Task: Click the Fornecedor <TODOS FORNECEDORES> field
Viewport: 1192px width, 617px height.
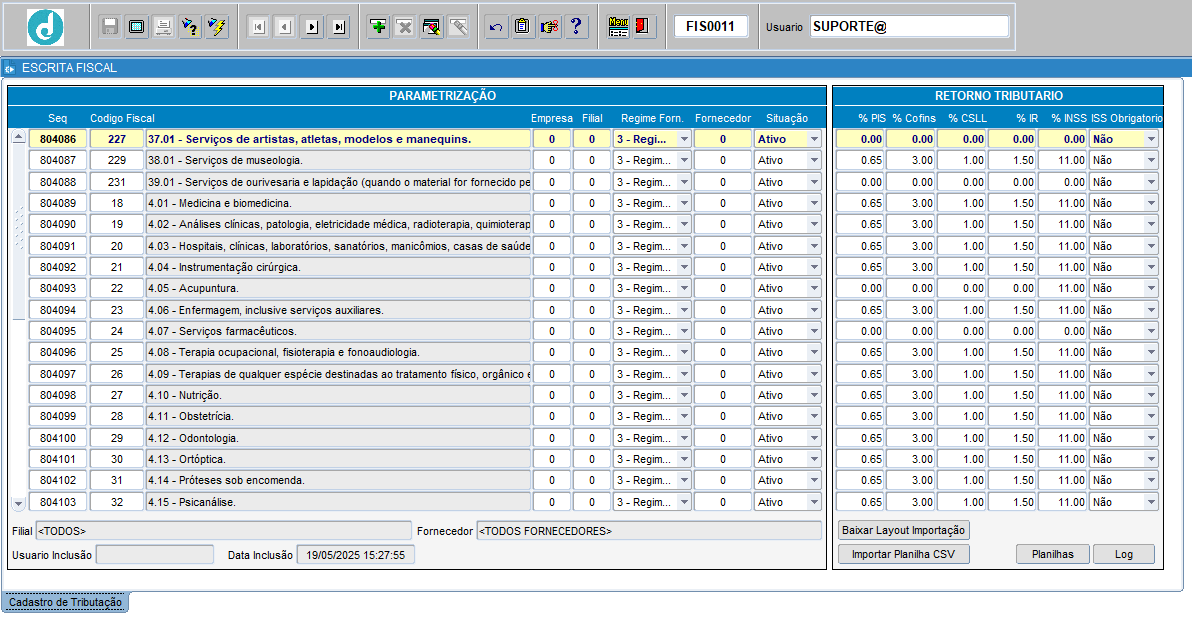Action: coord(649,530)
